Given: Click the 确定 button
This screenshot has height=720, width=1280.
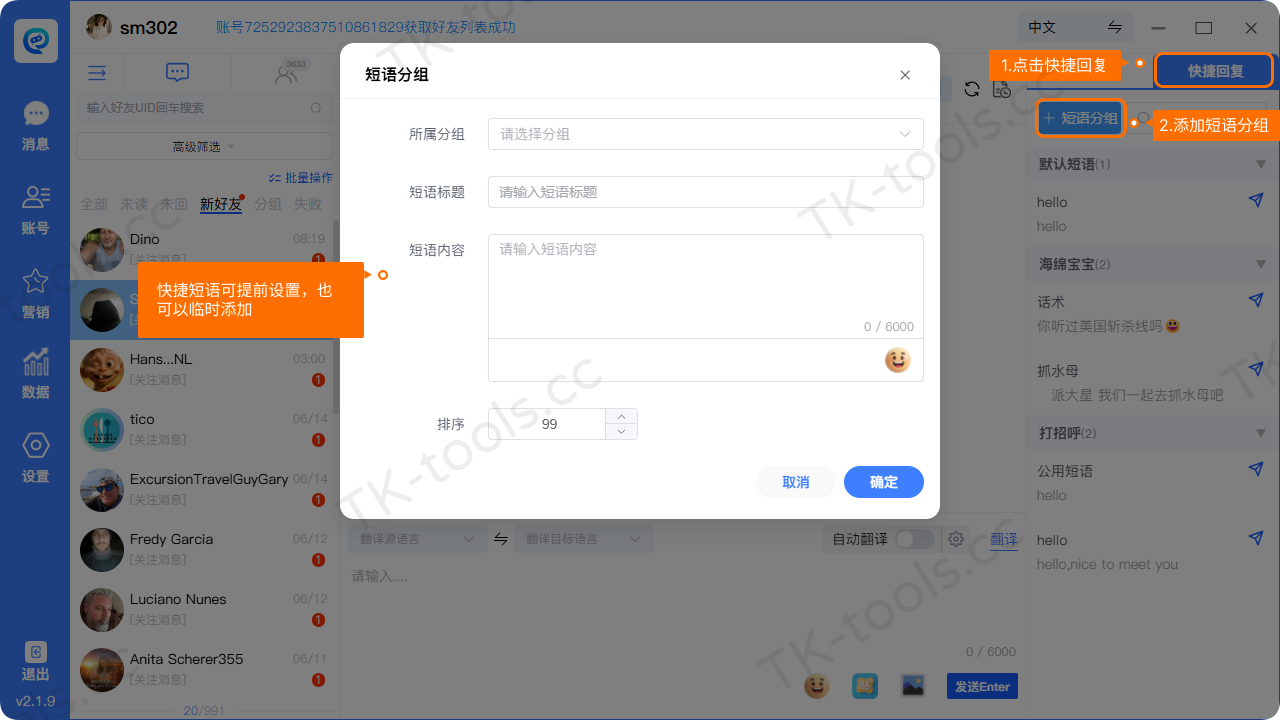Looking at the screenshot, I should click(884, 482).
